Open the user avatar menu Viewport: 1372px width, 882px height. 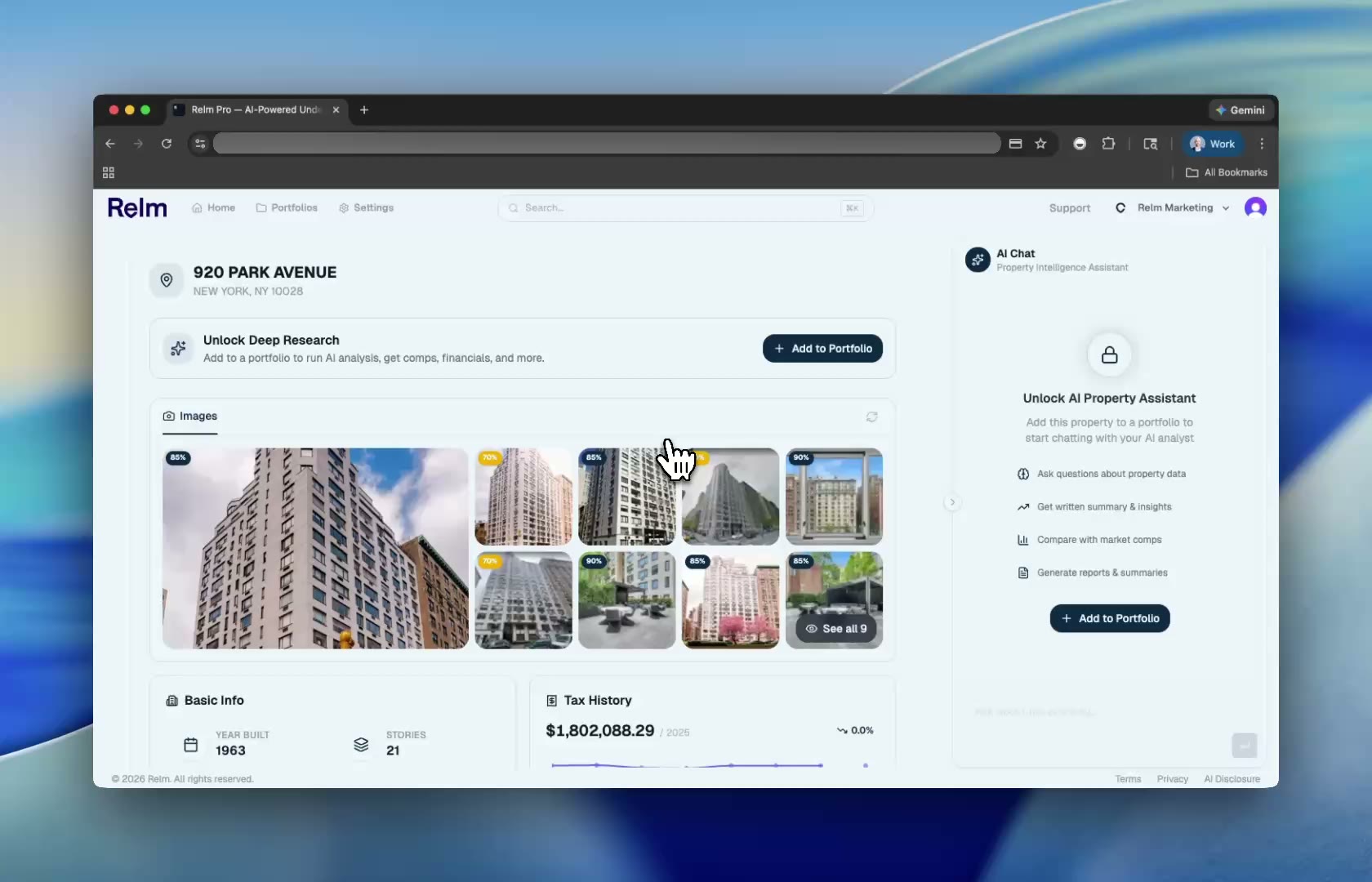pyautogui.click(x=1255, y=207)
